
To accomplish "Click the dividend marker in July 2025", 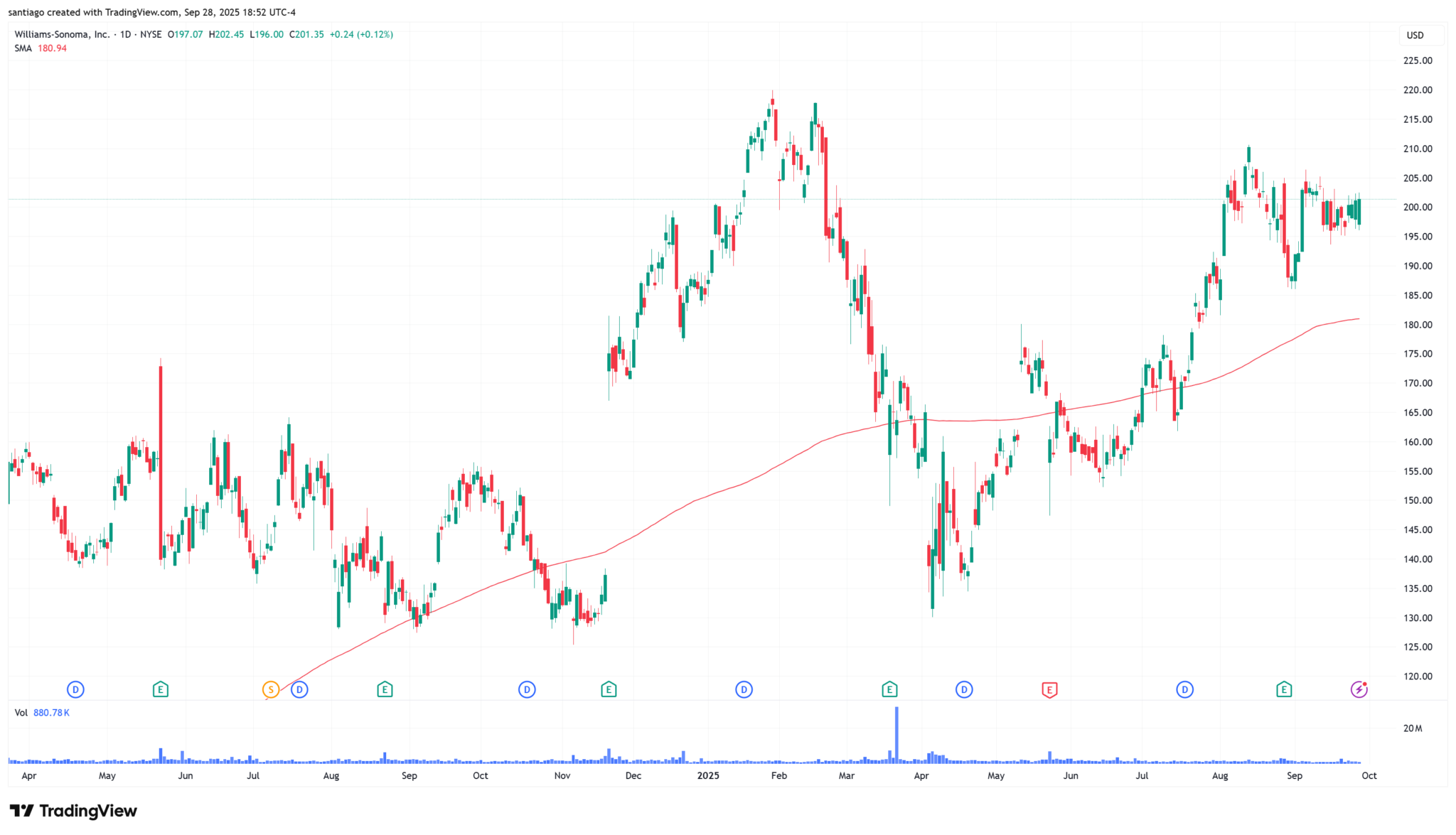I will (x=1184, y=689).
